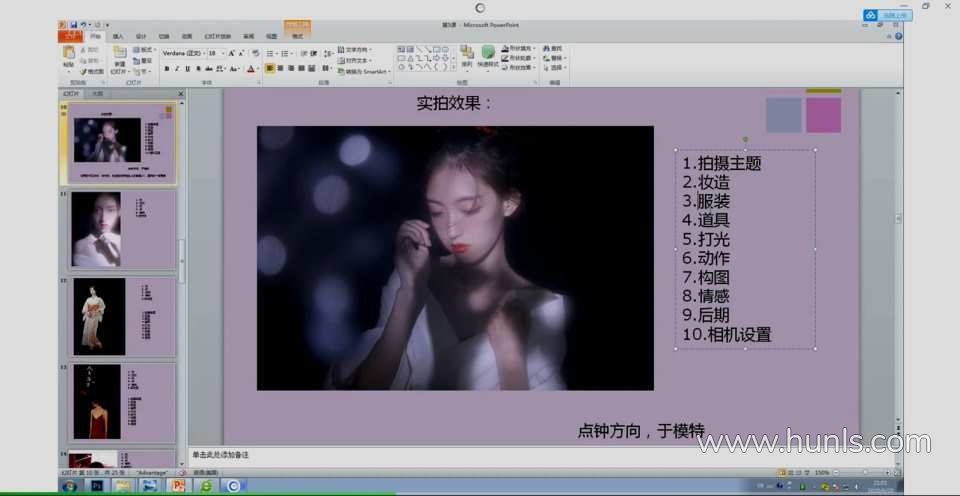The height and width of the screenshot is (496, 960).
Task: Click PowerPoint icon in the taskbar
Action: coord(178,486)
